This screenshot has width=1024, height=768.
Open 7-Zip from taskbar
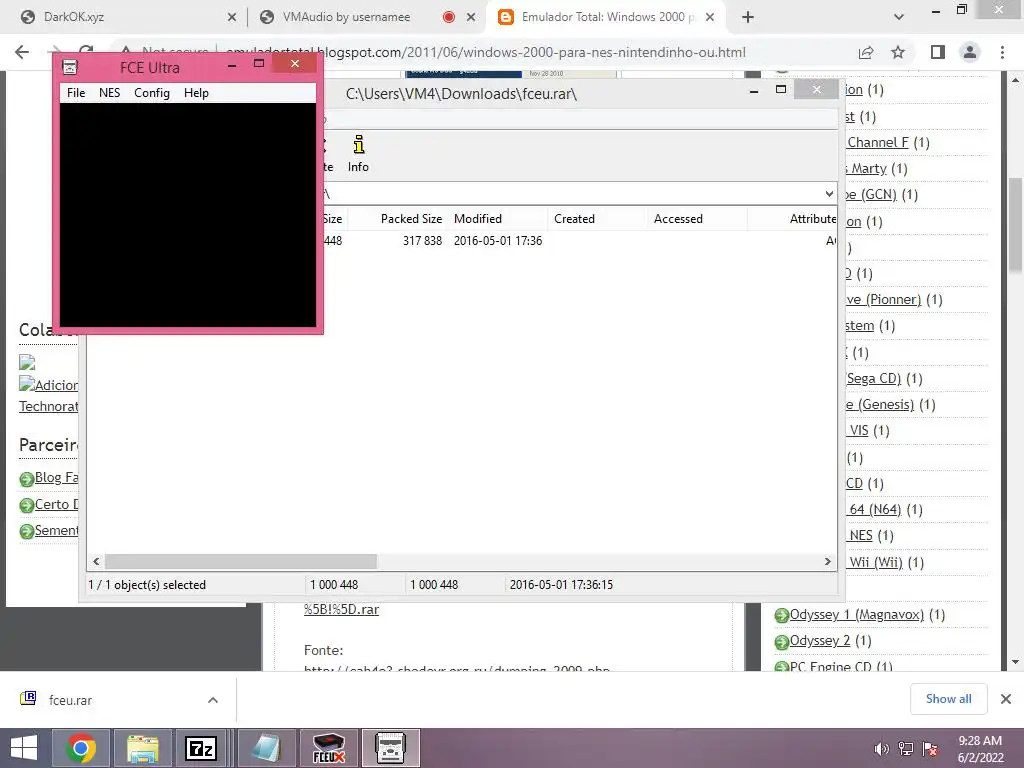[x=201, y=748]
